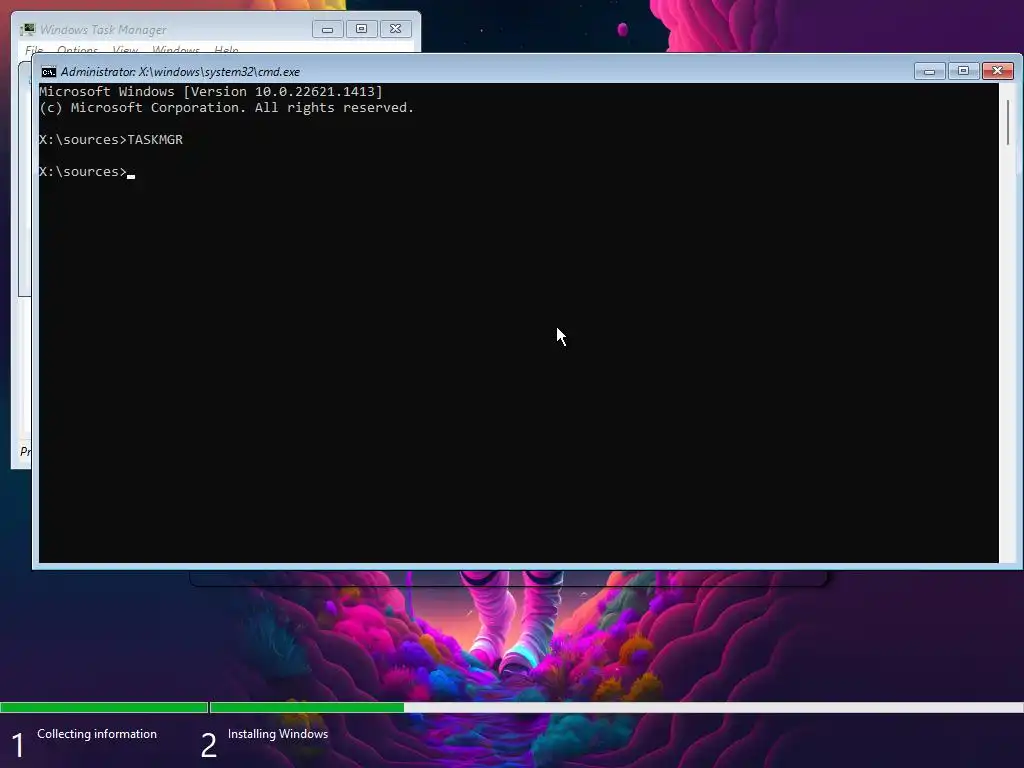This screenshot has width=1024, height=768.
Task: Maximize the Windows Task Manager window
Action: coord(361,29)
